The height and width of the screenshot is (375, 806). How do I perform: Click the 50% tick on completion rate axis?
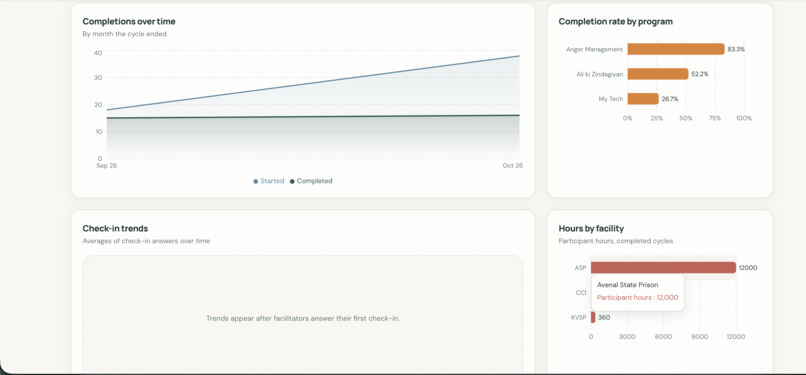pyautogui.click(x=686, y=118)
